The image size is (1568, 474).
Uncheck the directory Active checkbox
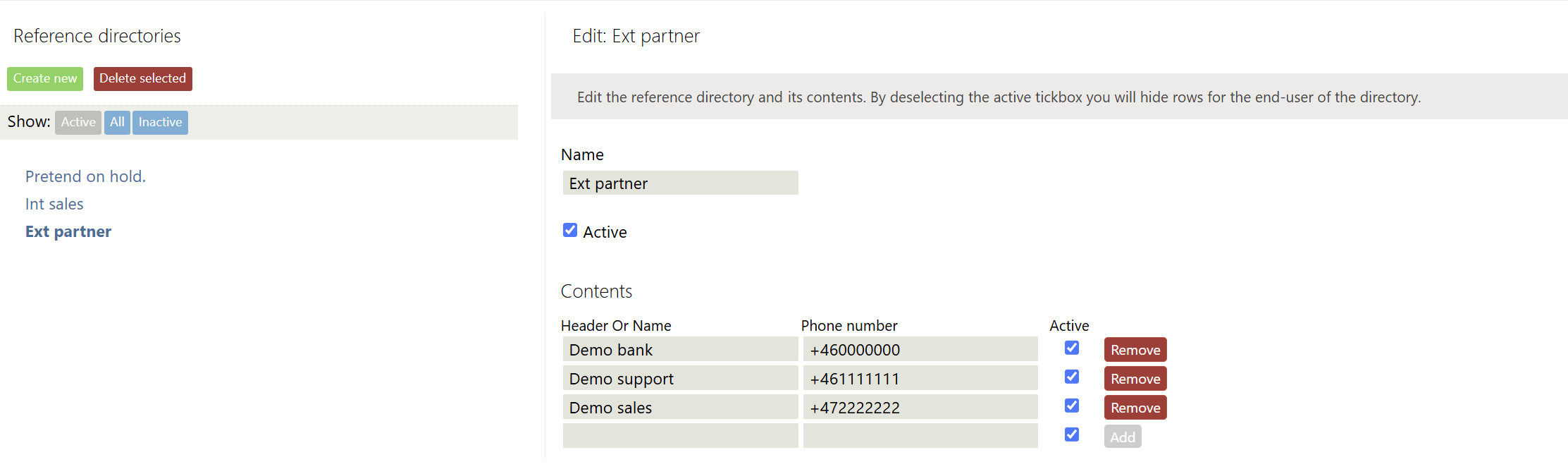click(x=570, y=231)
